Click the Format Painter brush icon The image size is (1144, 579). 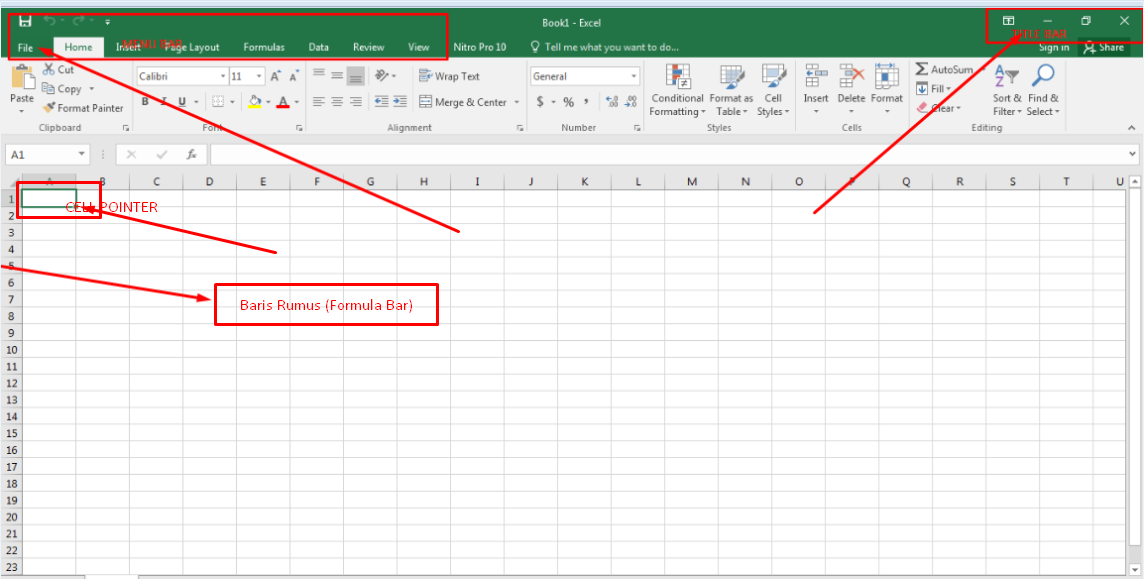pos(49,108)
